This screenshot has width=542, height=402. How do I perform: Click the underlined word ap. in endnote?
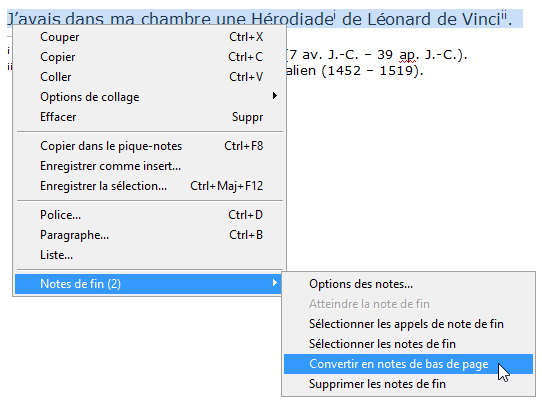(x=408, y=55)
